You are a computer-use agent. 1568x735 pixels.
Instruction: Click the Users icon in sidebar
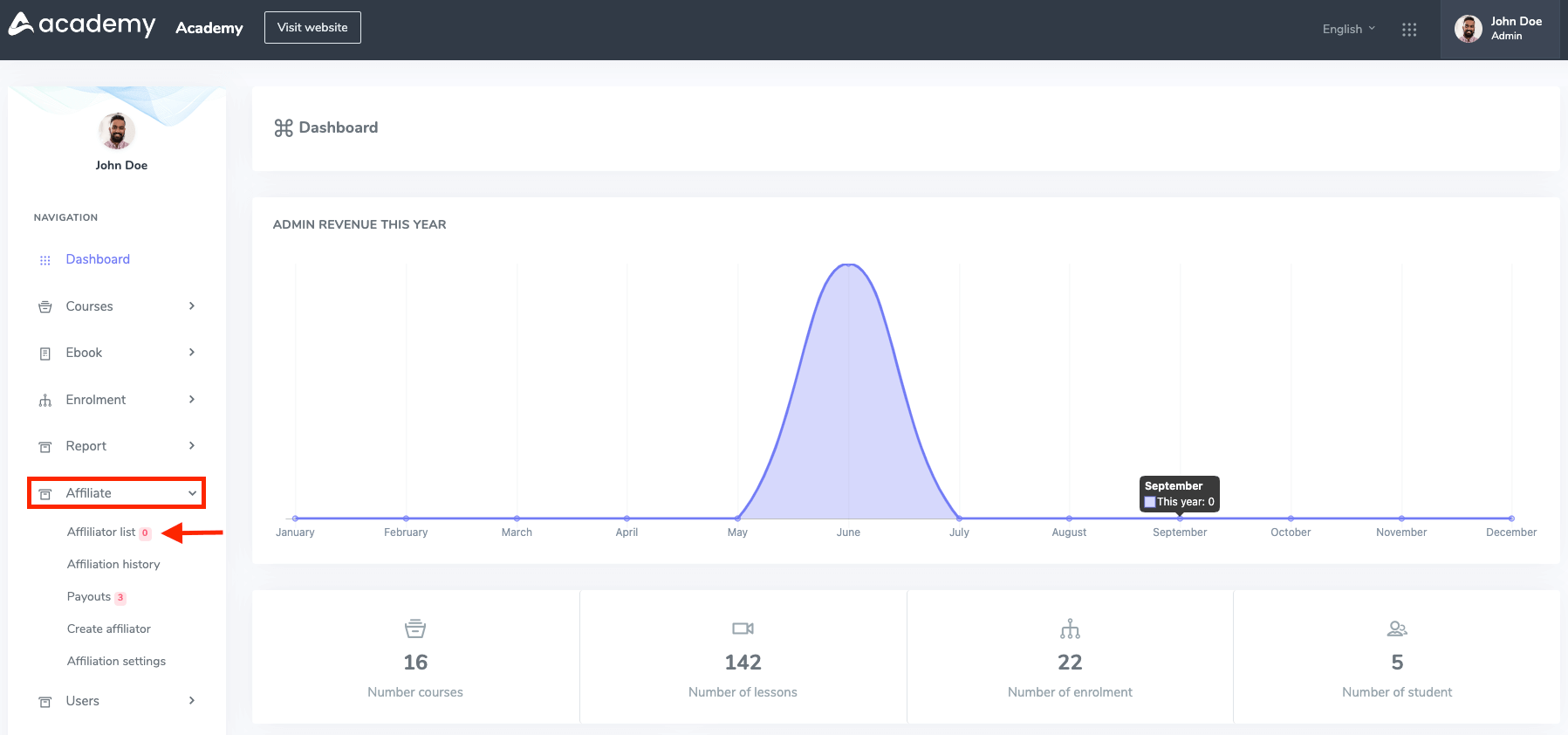point(45,702)
